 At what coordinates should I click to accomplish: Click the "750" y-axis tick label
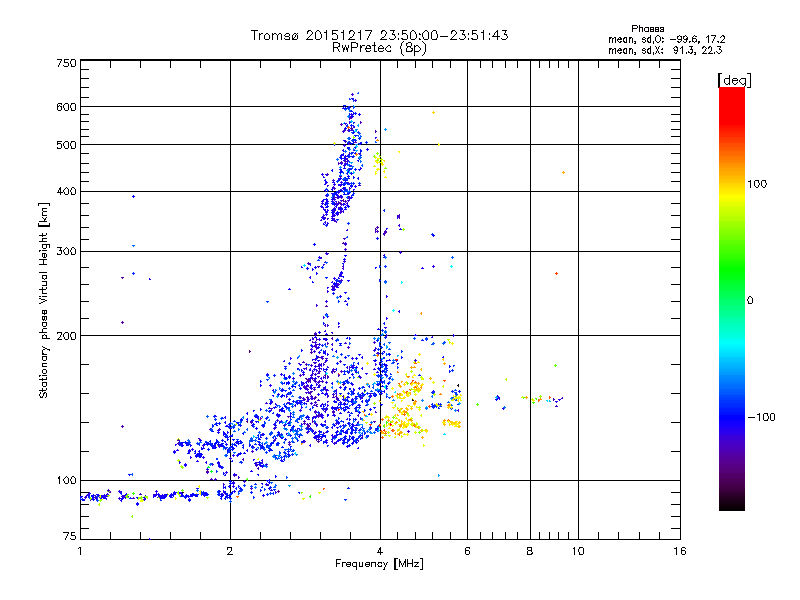[66, 63]
